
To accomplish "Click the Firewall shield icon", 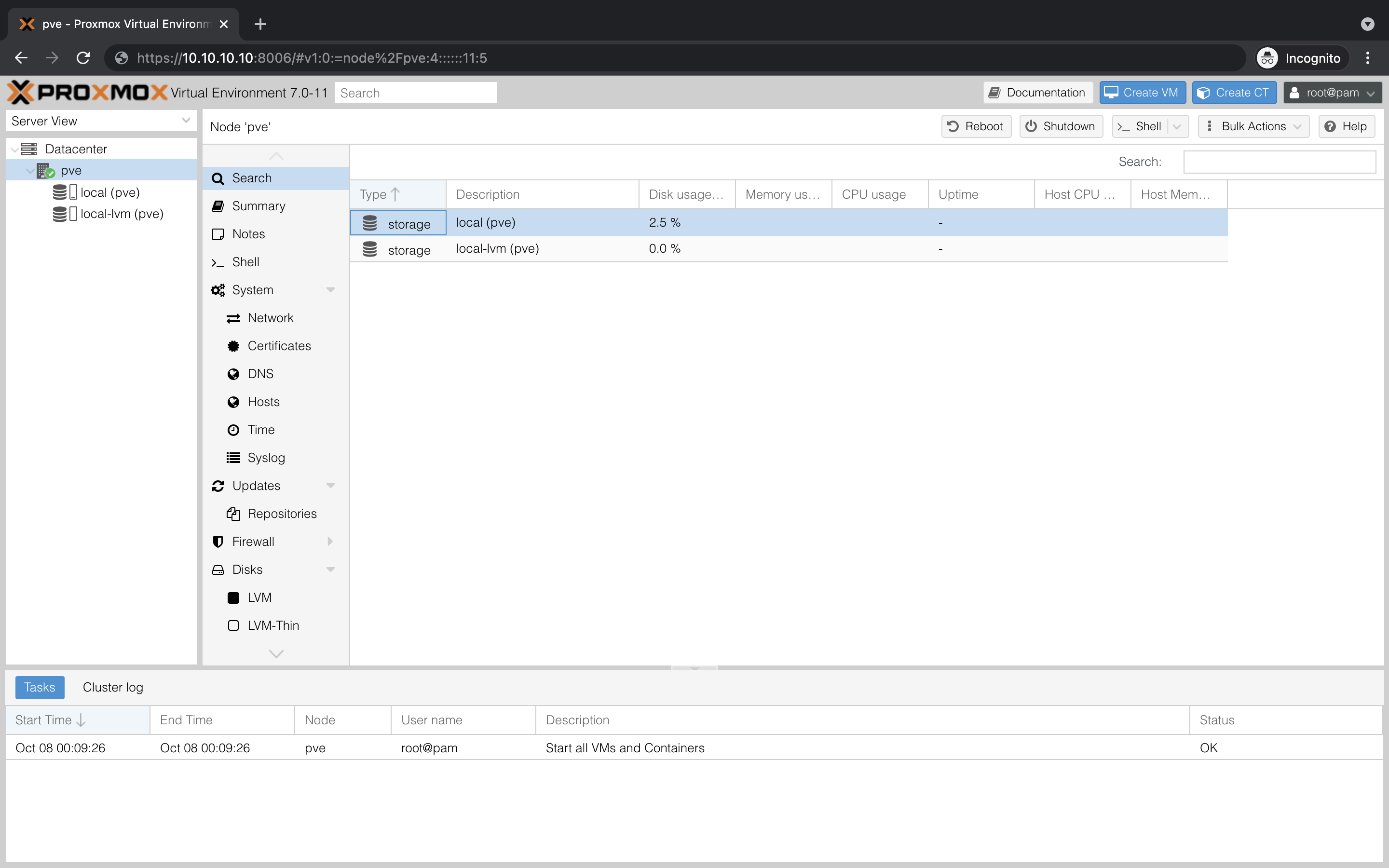I will click(218, 542).
